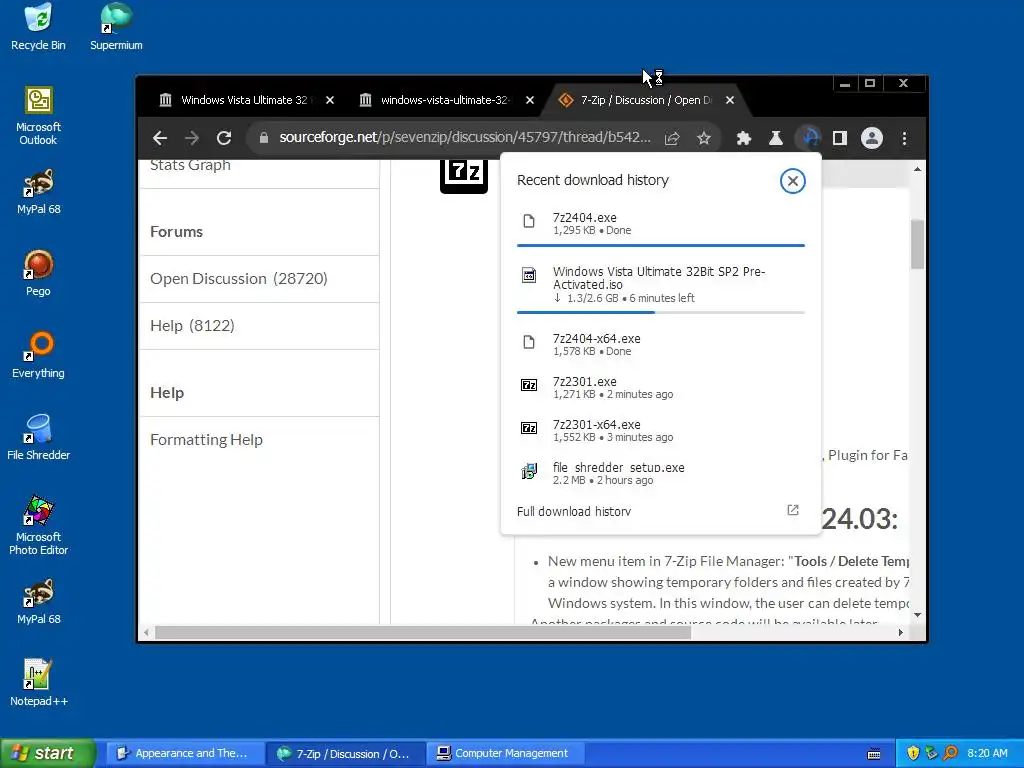This screenshot has width=1024, height=768.
Task: Open 7z2404-x64.exe download entry
Action: coord(660,344)
